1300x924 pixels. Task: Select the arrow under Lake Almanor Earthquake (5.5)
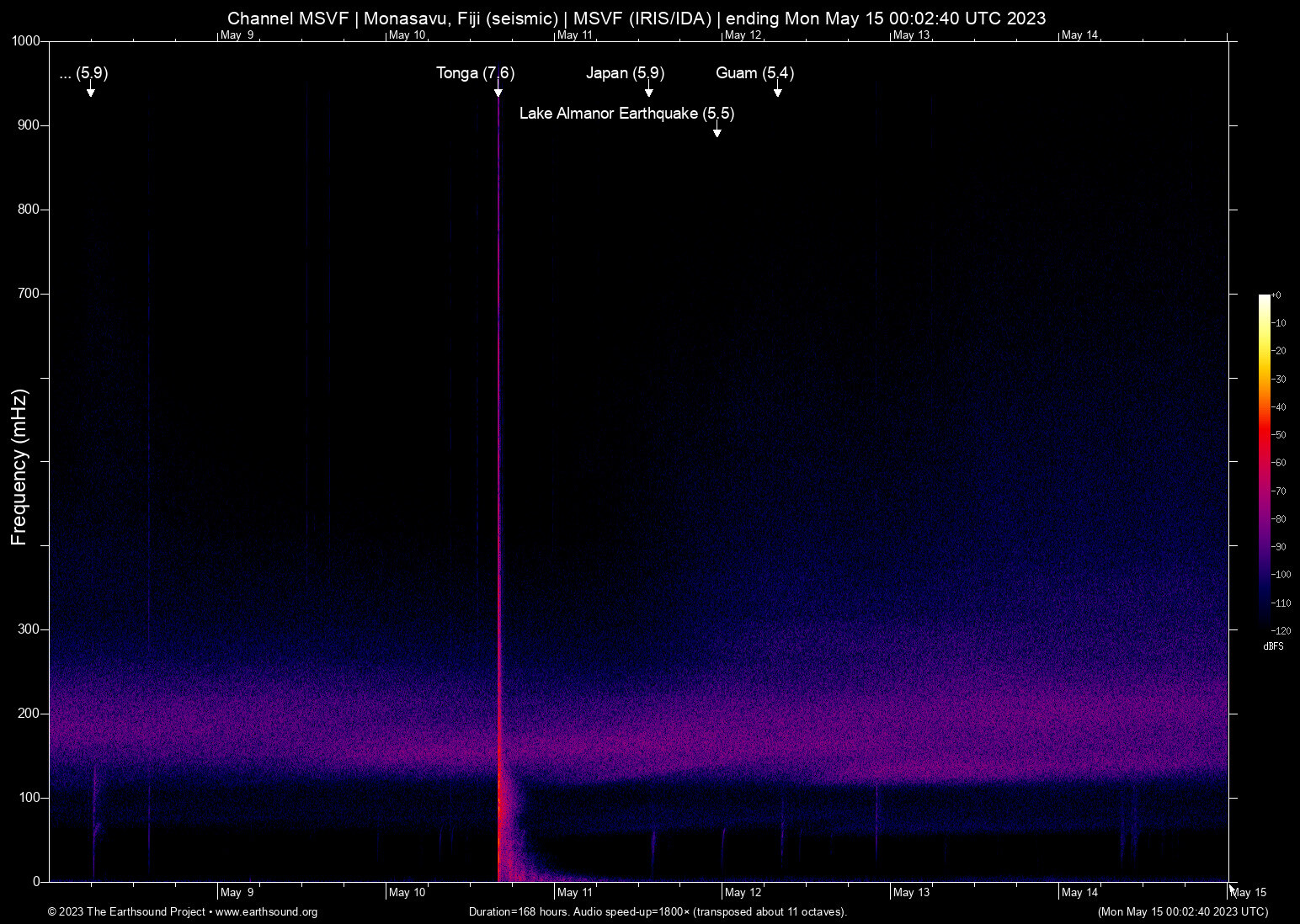click(717, 129)
